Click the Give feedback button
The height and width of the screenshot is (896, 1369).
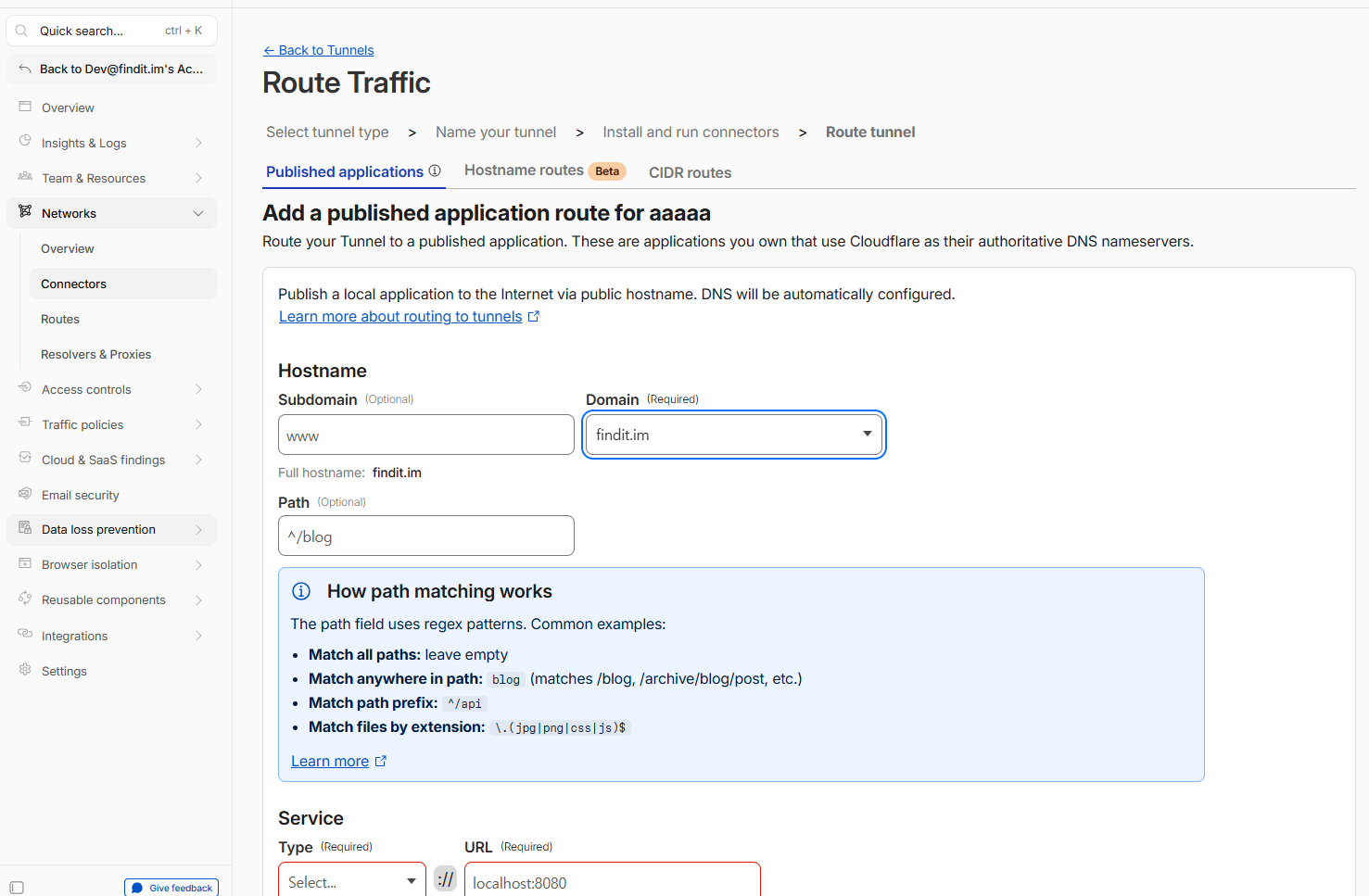171,888
